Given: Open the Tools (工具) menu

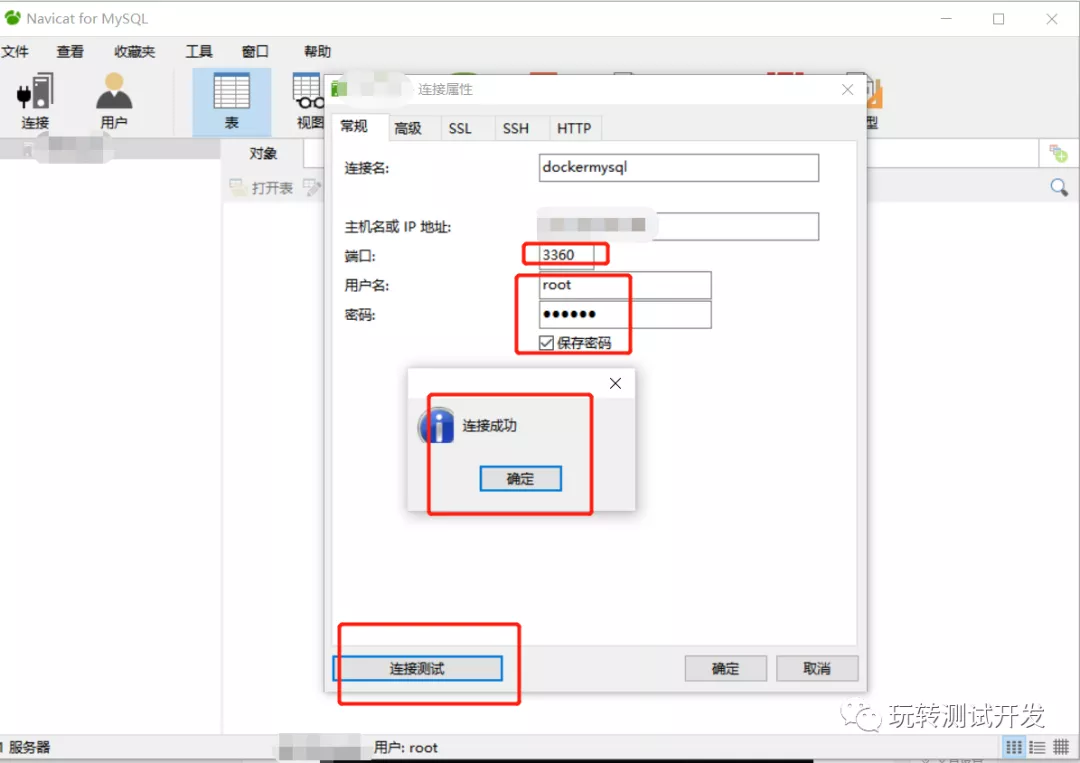Looking at the screenshot, I should click(x=199, y=52).
